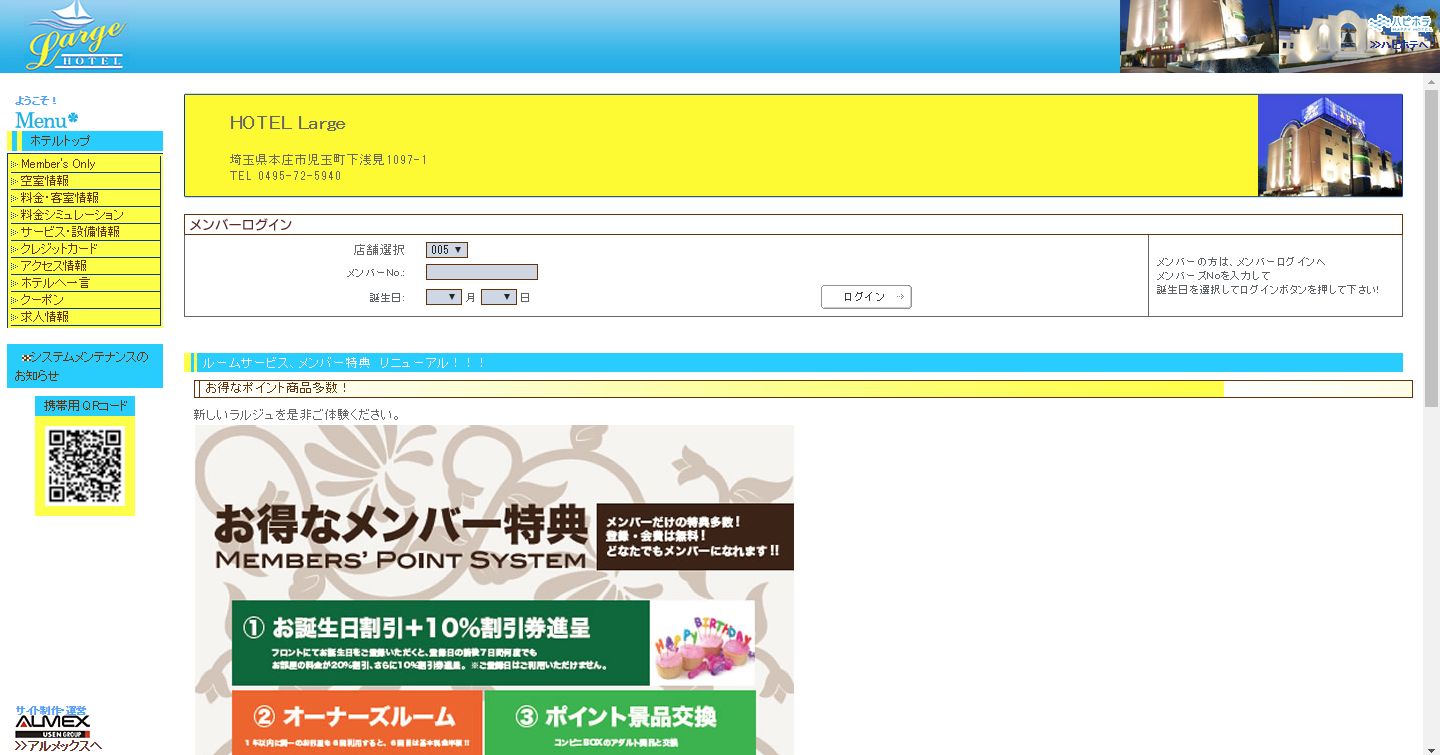Click the メンバーだけの特典多数 brown box
The height and width of the screenshot is (755, 1440).
pyautogui.click(x=695, y=537)
